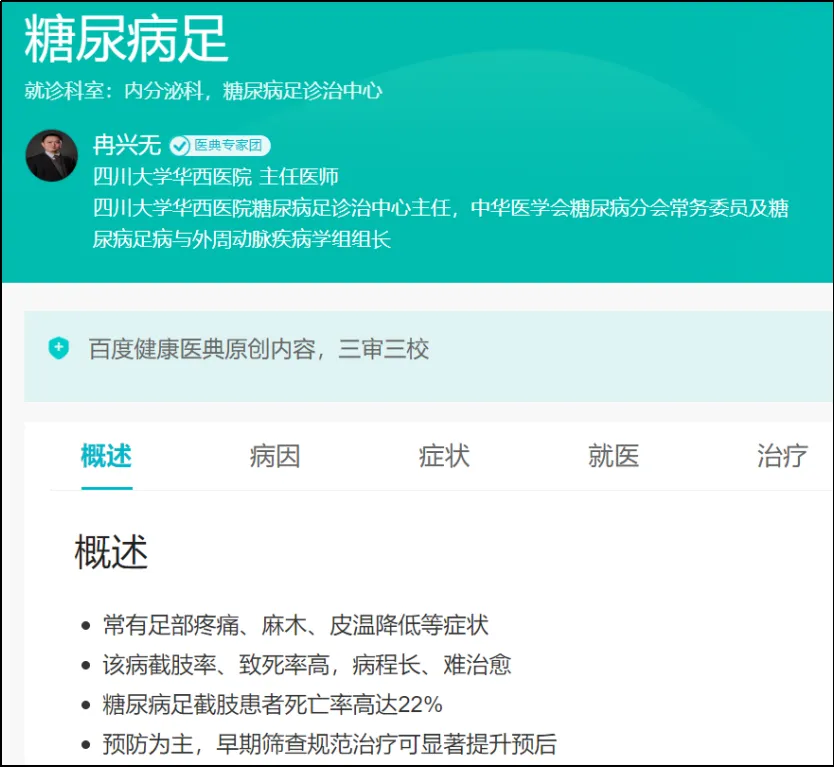The width and height of the screenshot is (834, 767).
Task: Click bullet 常有足部疼痛、麻木、皮温降低等症状
Action: 296,625
